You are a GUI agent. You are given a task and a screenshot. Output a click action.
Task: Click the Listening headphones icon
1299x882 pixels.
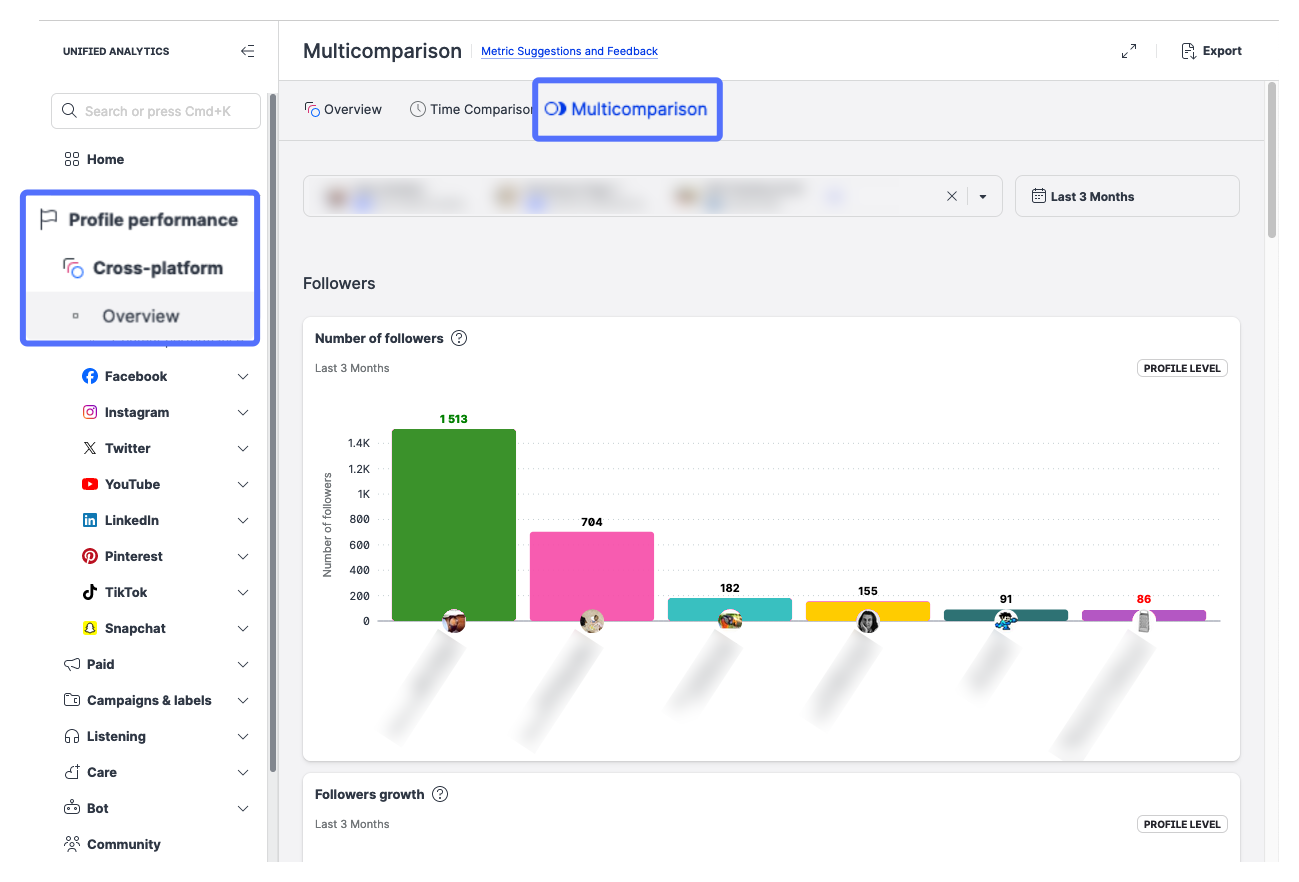71,736
